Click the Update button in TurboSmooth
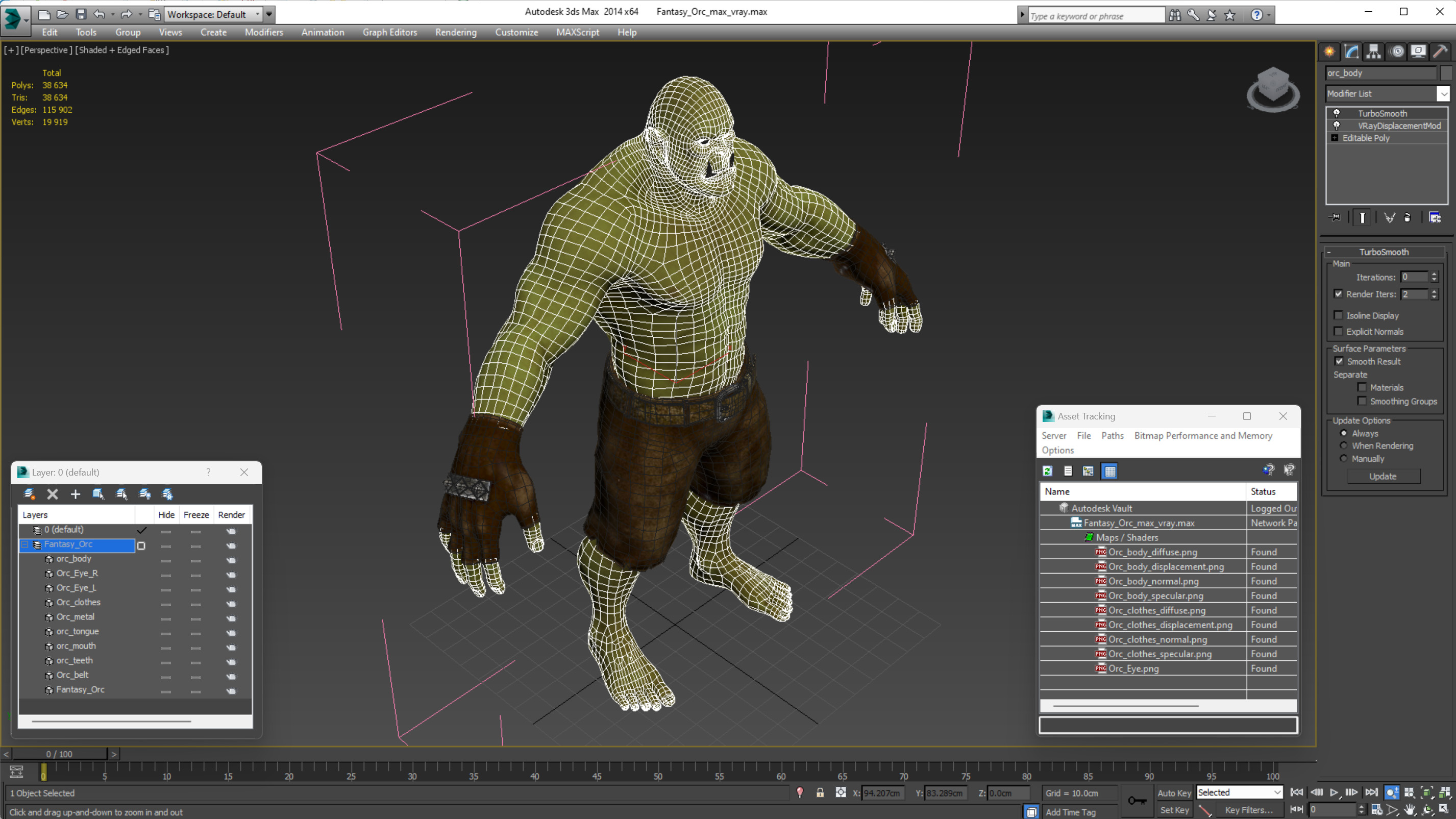1456x819 pixels. (x=1383, y=477)
